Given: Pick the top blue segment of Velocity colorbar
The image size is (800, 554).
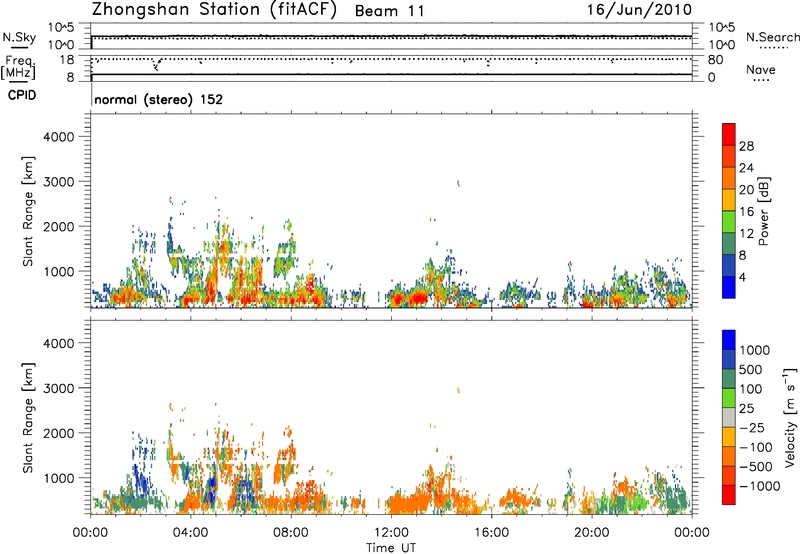Looking at the screenshot, I should [729, 340].
